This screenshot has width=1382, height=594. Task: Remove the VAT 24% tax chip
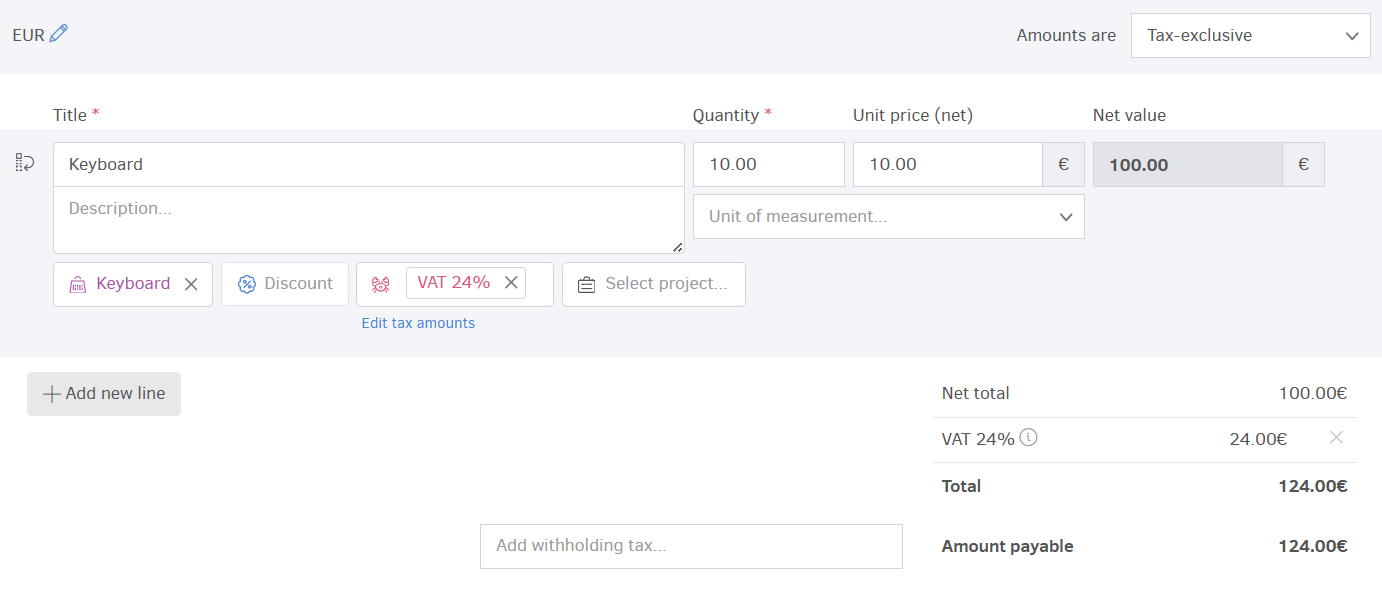click(x=511, y=282)
